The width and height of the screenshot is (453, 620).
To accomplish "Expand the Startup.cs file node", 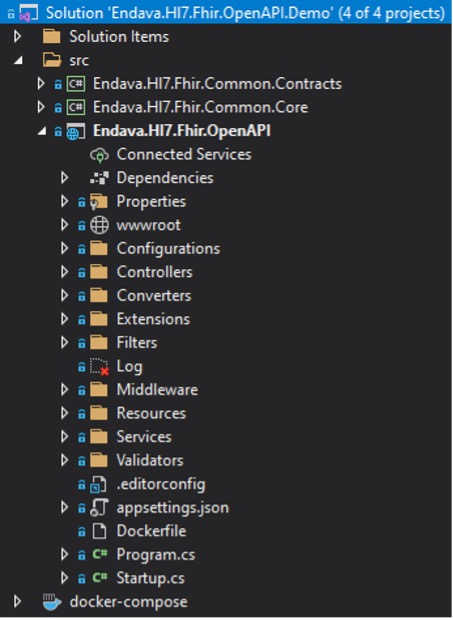I will (64, 578).
